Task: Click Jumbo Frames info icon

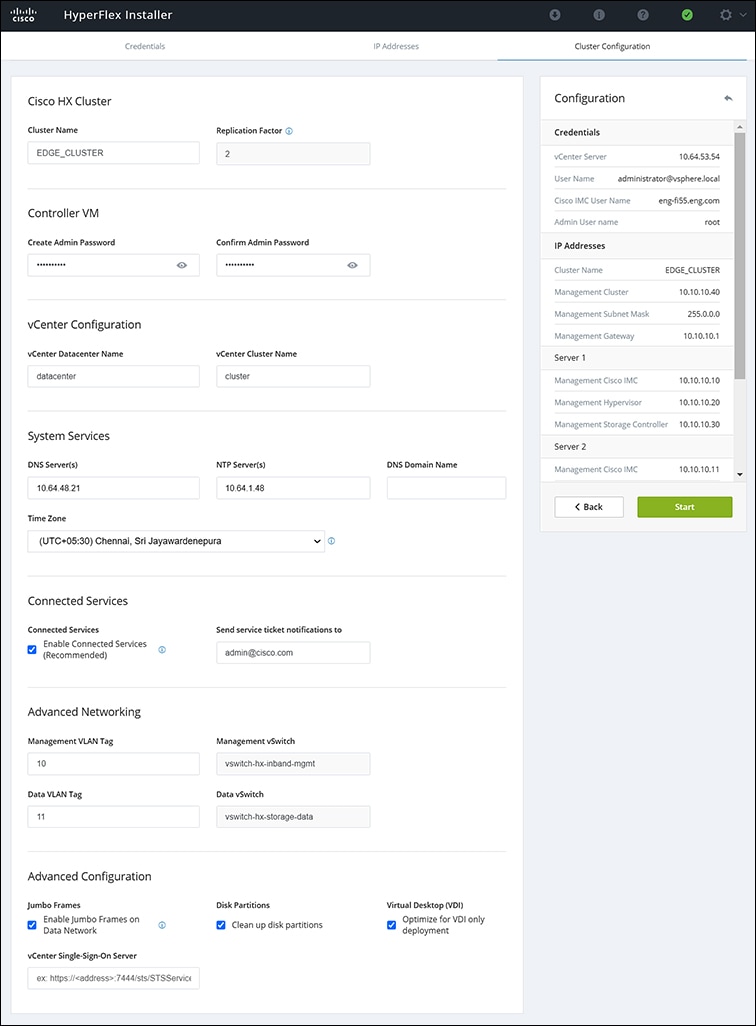Action: click(162, 925)
